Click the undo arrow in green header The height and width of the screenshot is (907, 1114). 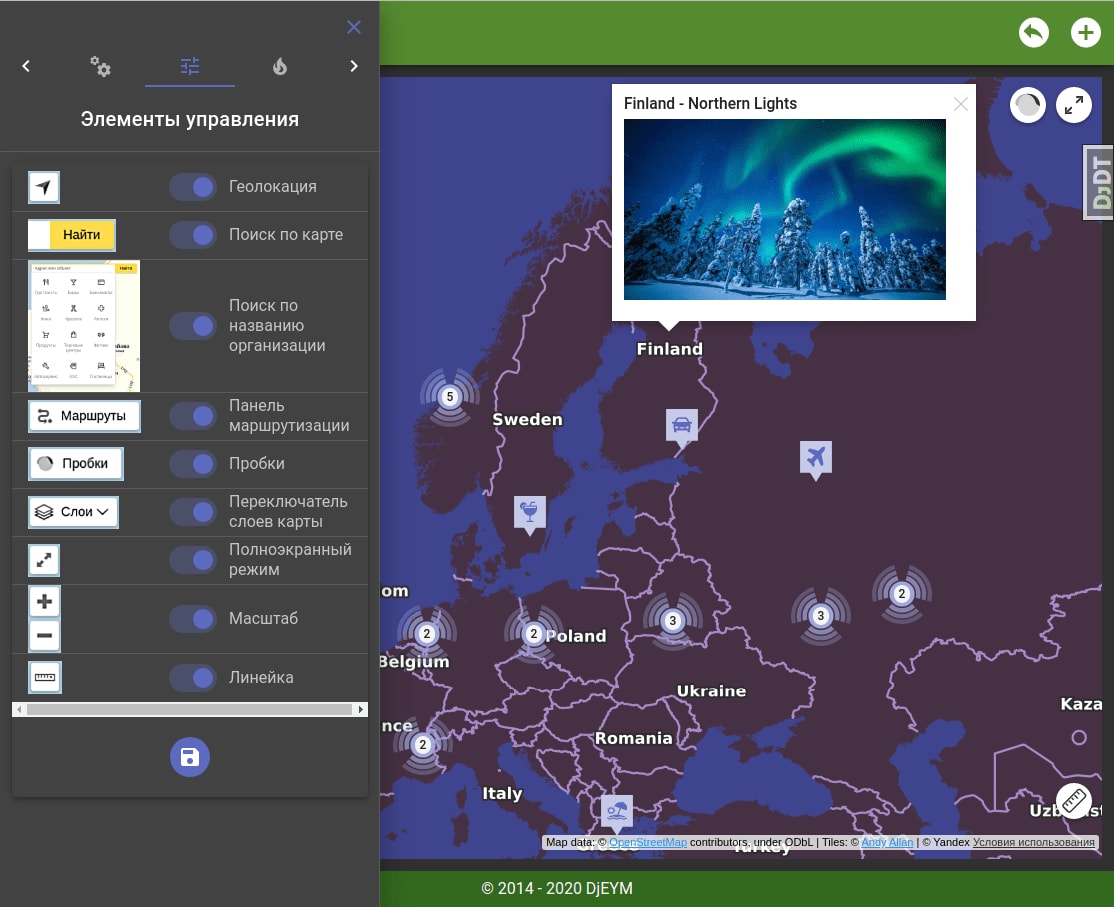(1034, 33)
